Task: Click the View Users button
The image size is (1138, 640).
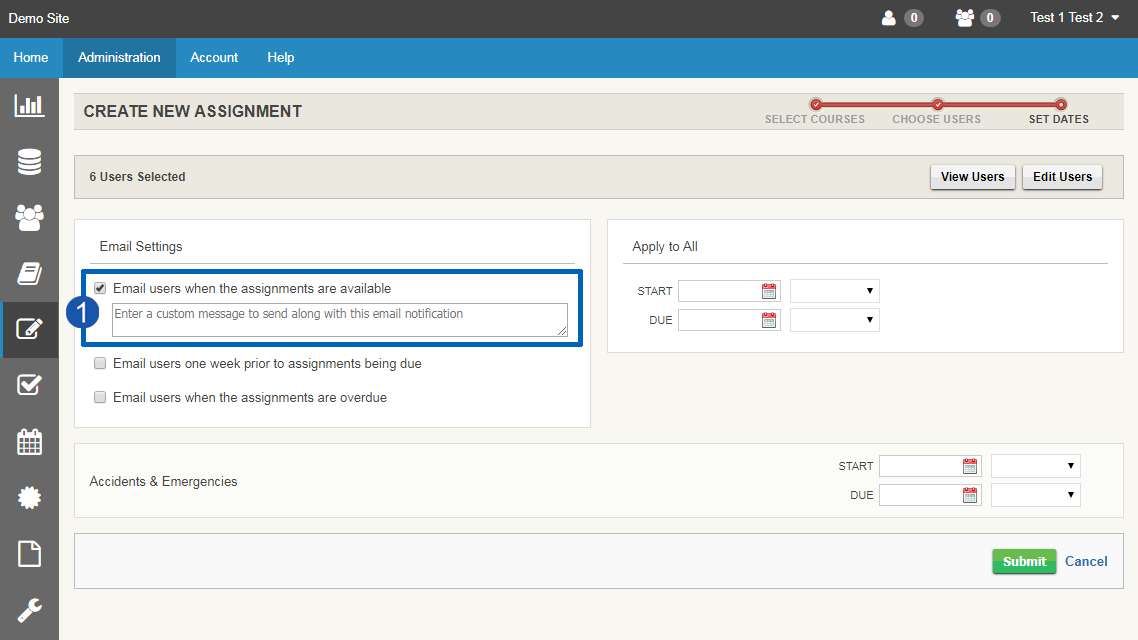Action: click(973, 177)
